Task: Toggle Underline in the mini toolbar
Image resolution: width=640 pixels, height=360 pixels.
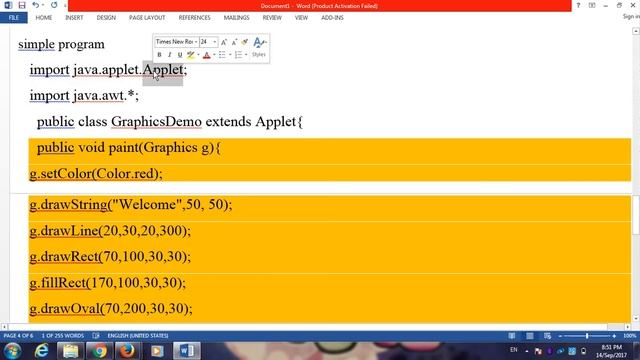Action: pos(180,55)
